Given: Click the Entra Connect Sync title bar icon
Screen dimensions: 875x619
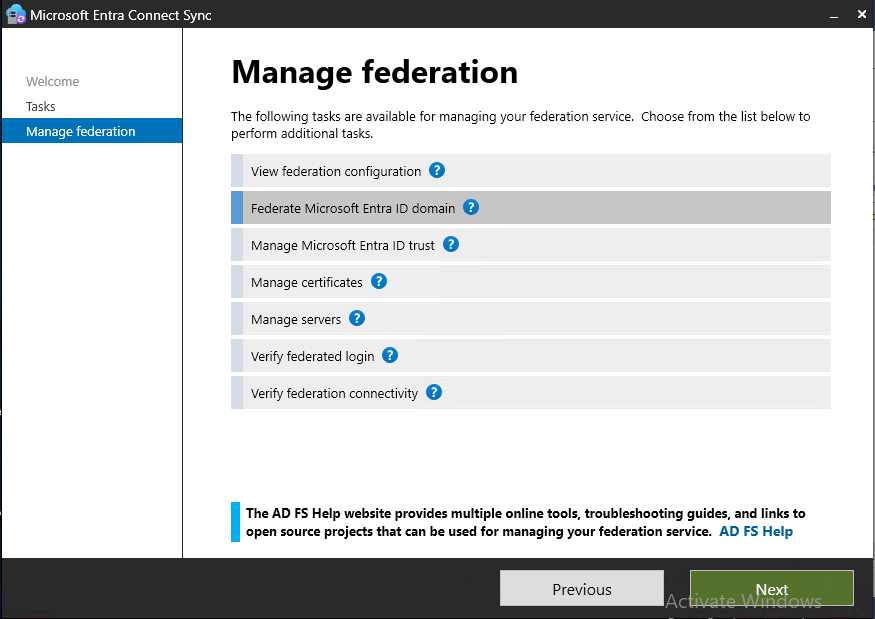Looking at the screenshot, I should [16, 15].
